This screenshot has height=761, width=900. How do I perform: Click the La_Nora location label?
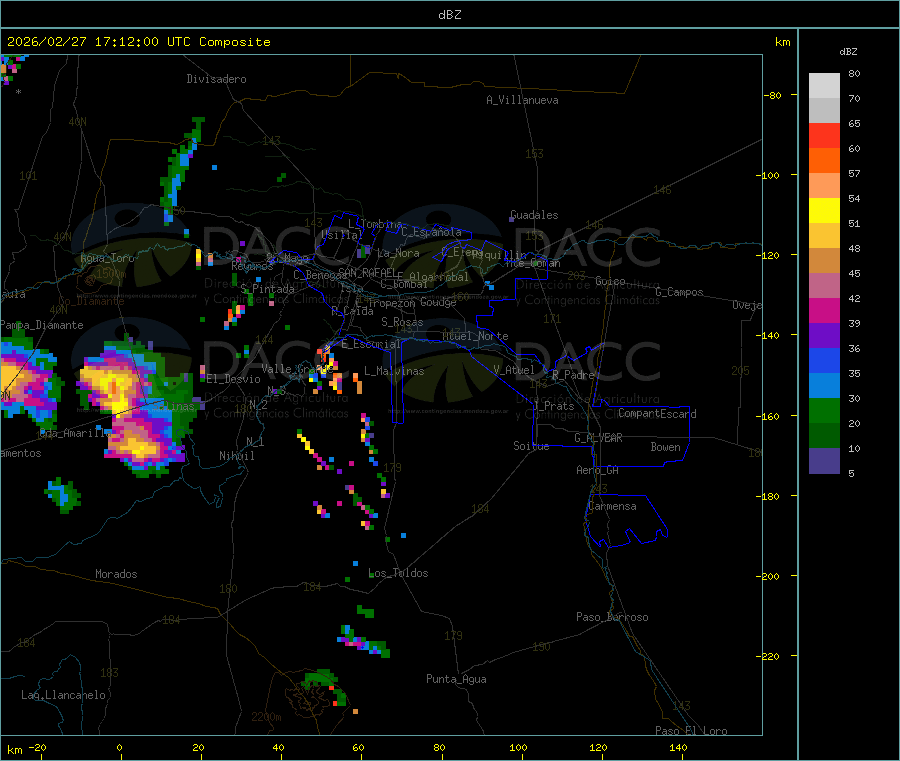click(x=398, y=253)
